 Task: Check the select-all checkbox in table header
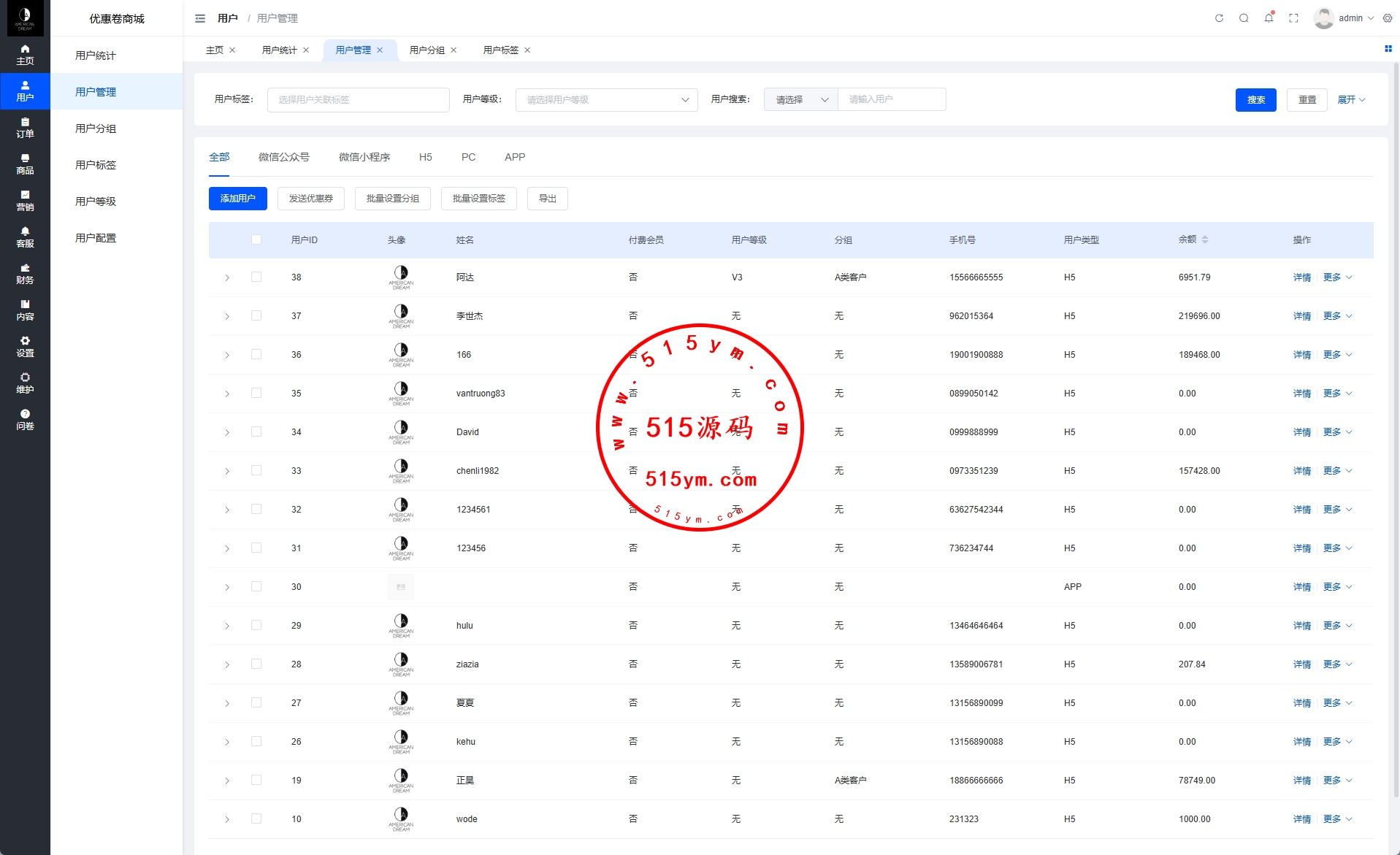click(x=256, y=239)
